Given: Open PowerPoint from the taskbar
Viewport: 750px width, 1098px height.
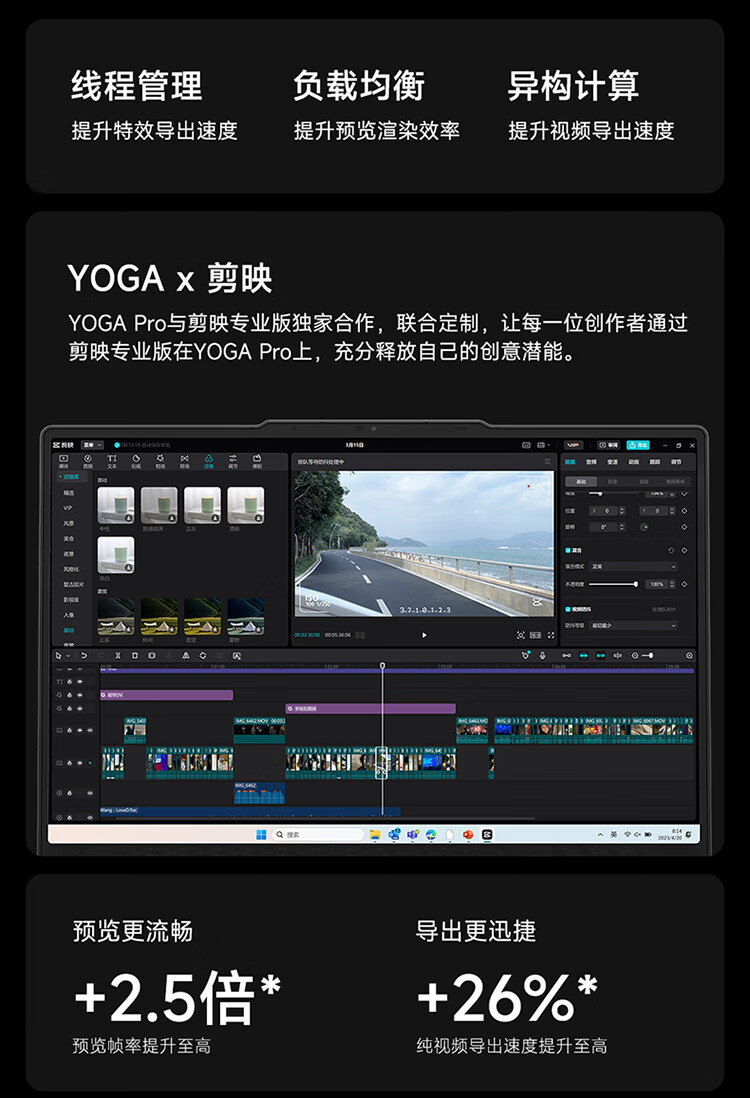Looking at the screenshot, I should [468, 834].
